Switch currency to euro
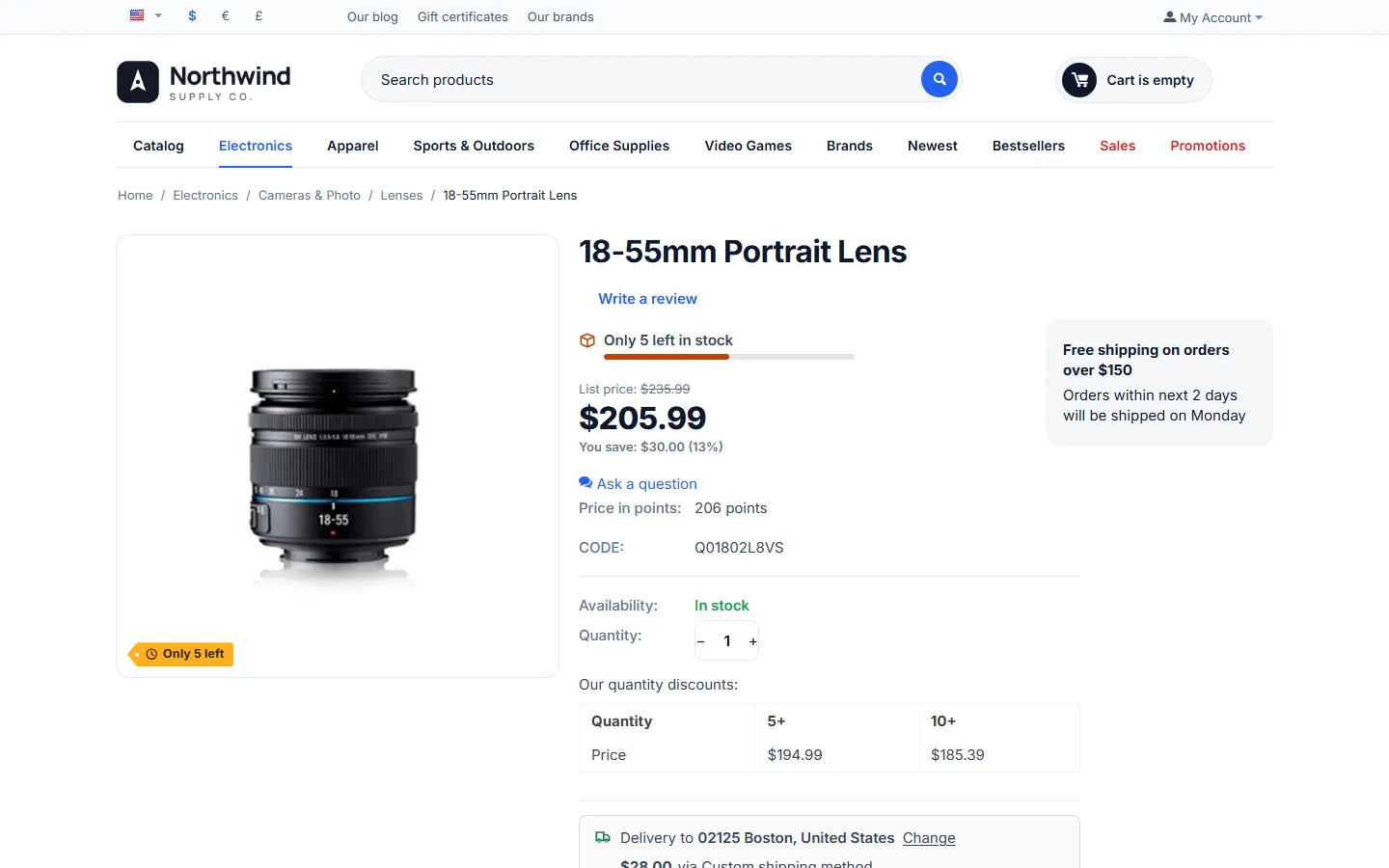 (226, 15)
